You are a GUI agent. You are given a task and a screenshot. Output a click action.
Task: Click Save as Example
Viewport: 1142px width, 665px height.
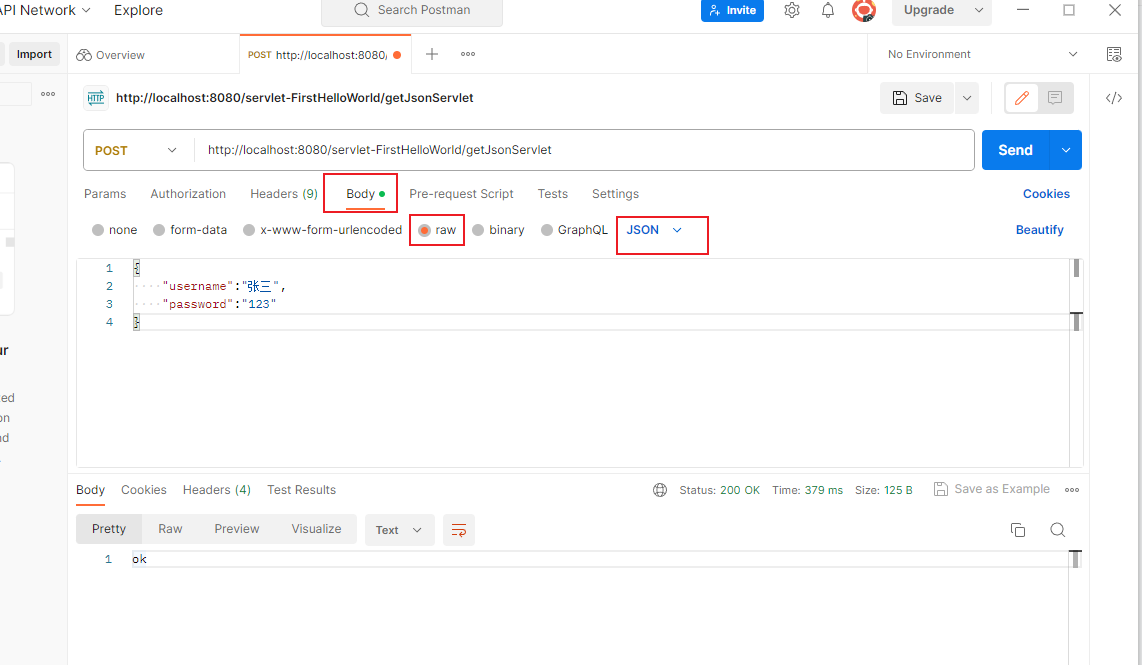[992, 489]
